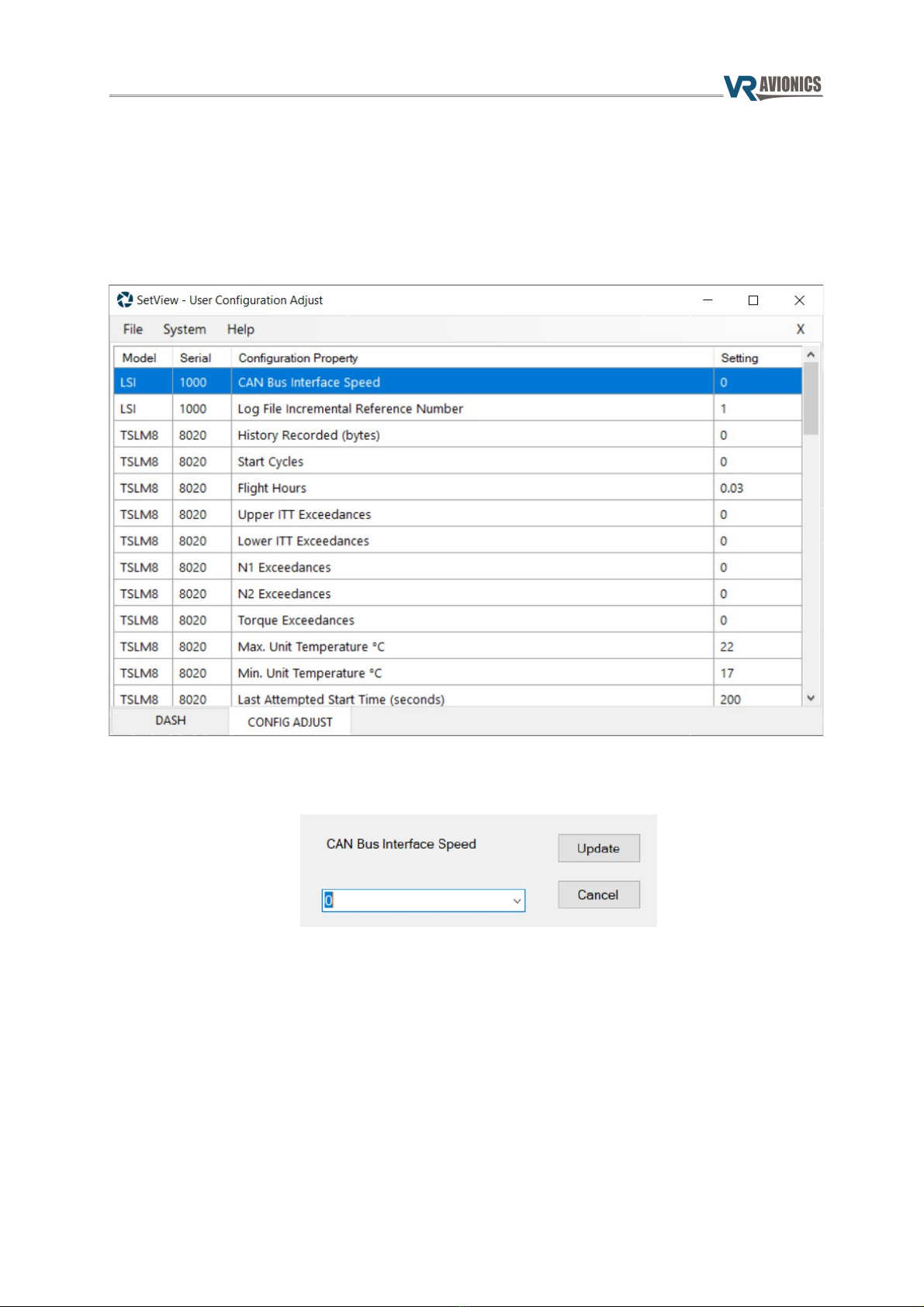924x1307 pixels.
Task: Click the SetView application logo icon
Action: 124,299
